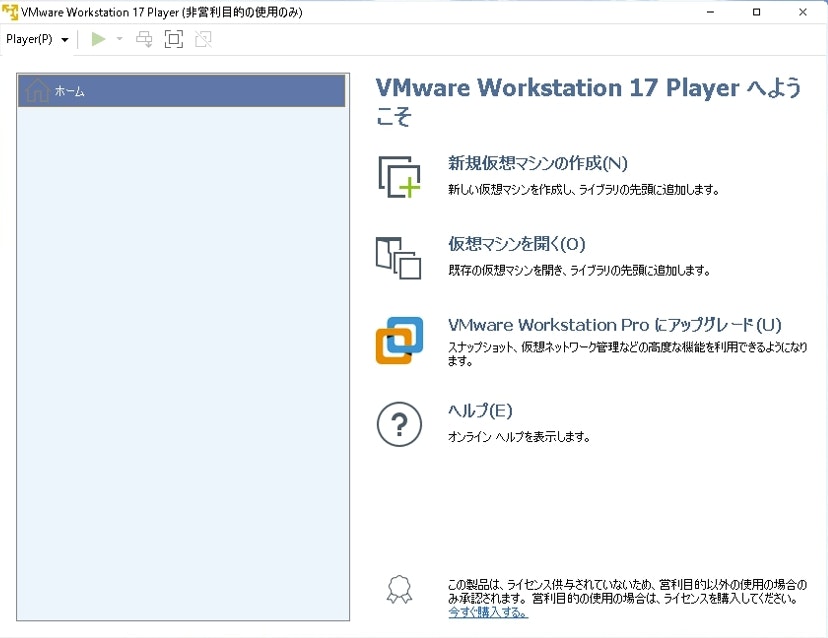This screenshot has width=828, height=638.
Task: Enter full screen mode via toolbar icon
Action: tap(172, 39)
